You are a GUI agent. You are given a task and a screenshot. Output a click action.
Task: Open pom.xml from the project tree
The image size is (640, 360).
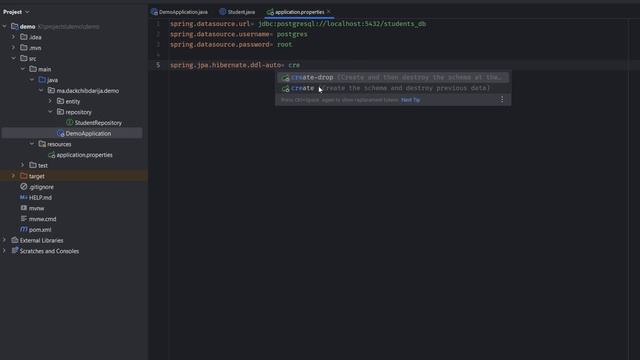40,230
